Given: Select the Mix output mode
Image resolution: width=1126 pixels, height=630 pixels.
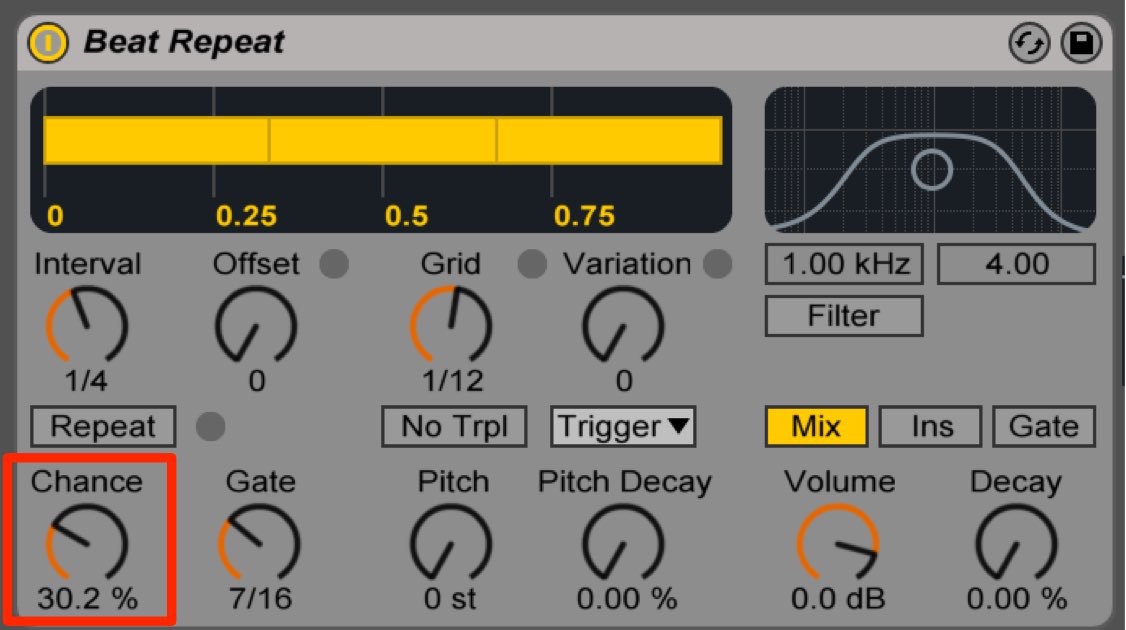Looking at the screenshot, I should point(816,427).
